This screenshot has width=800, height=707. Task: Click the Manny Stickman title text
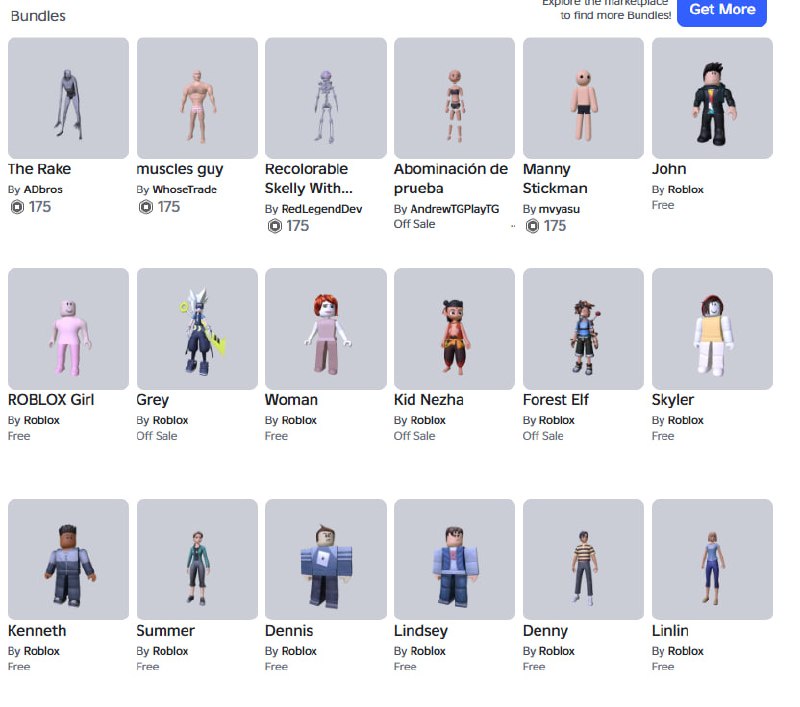click(555, 179)
